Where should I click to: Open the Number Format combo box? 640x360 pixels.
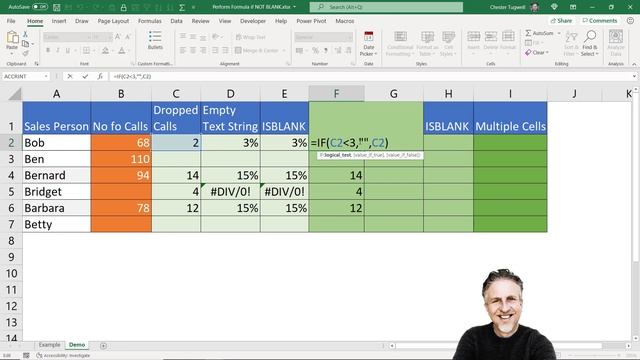point(323,37)
